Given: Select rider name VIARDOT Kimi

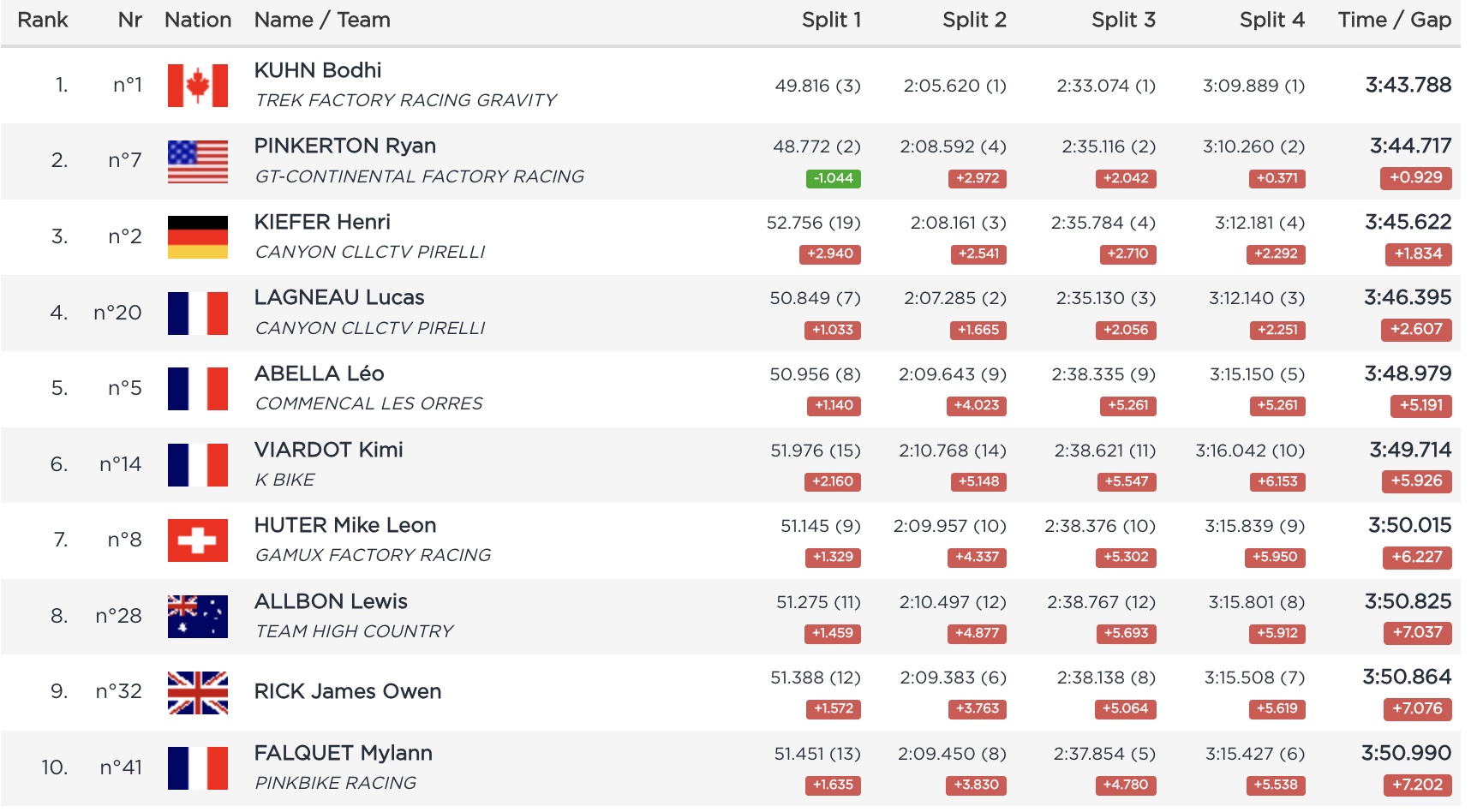Looking at the screenshot, I should pyautogui.click(x=328, y=450).
